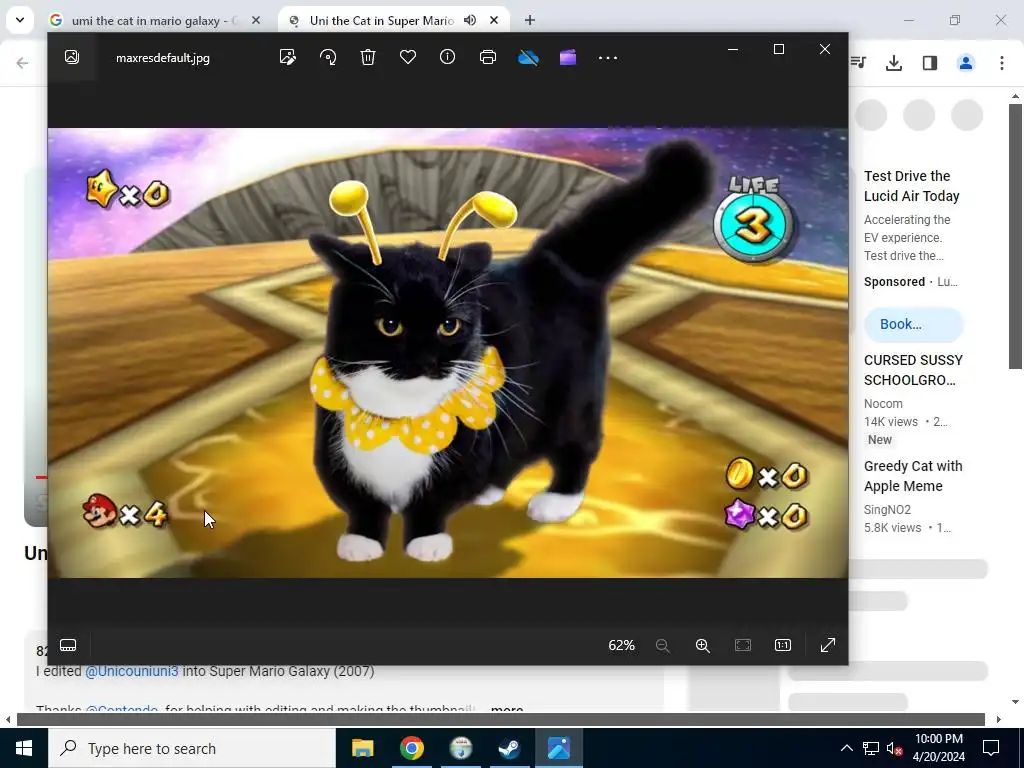Mute the audio-playing tab speaker icon
Screen dimensions: 1024x768
point(470,20)
